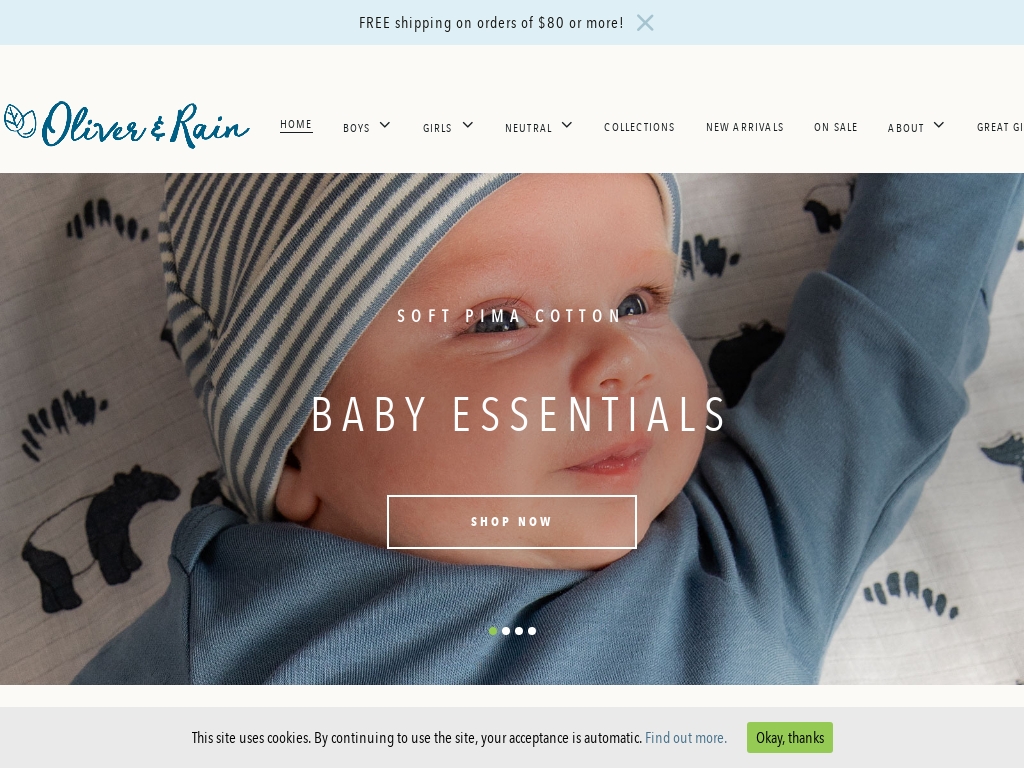Open the Home menu item

[296, 124]
